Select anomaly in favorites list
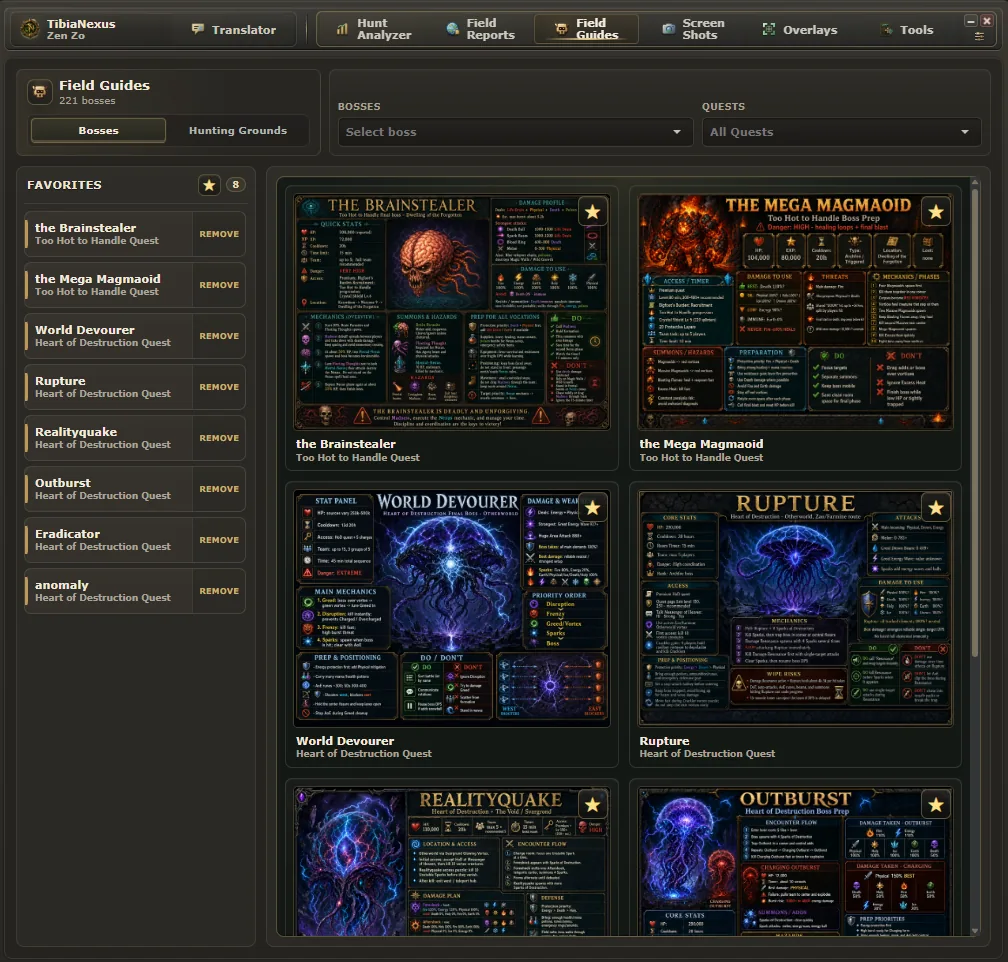Screen dimensions: 1008x962 click(108, 591)
